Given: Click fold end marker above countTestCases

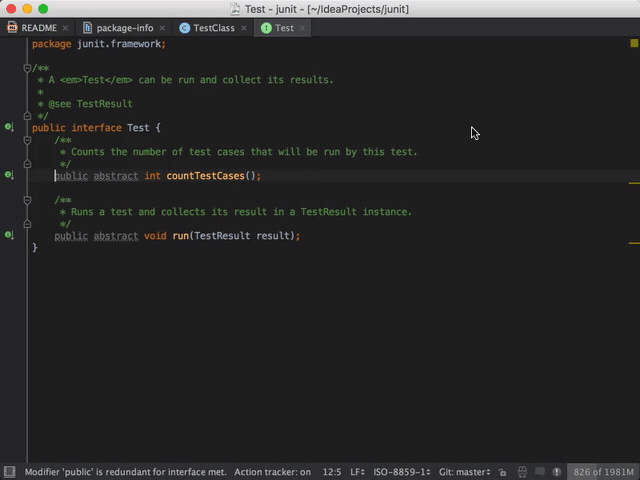Looking at the screenshot, I should coord(27,164).
